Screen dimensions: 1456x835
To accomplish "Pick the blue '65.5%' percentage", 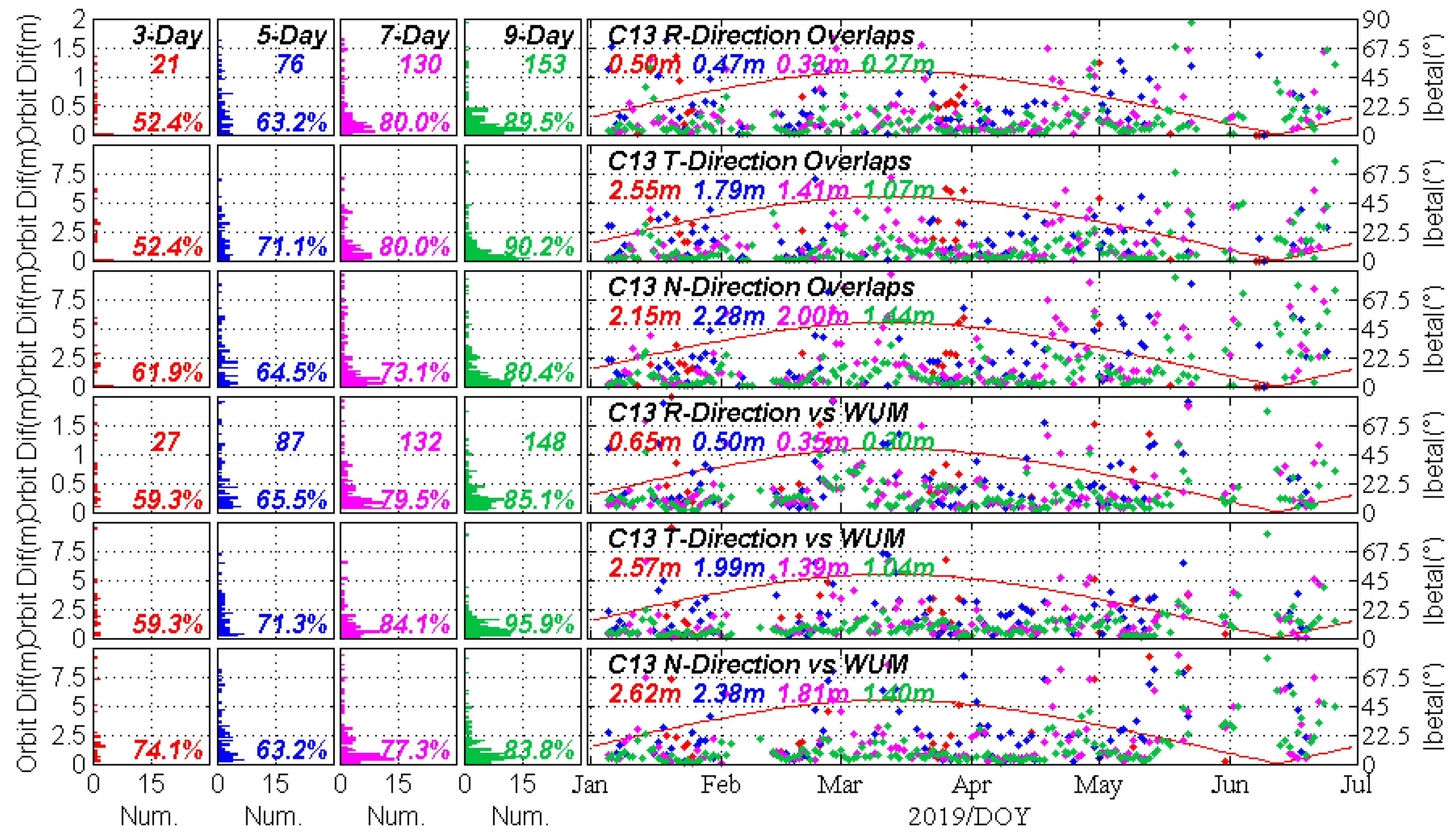I will click(292, 499).
